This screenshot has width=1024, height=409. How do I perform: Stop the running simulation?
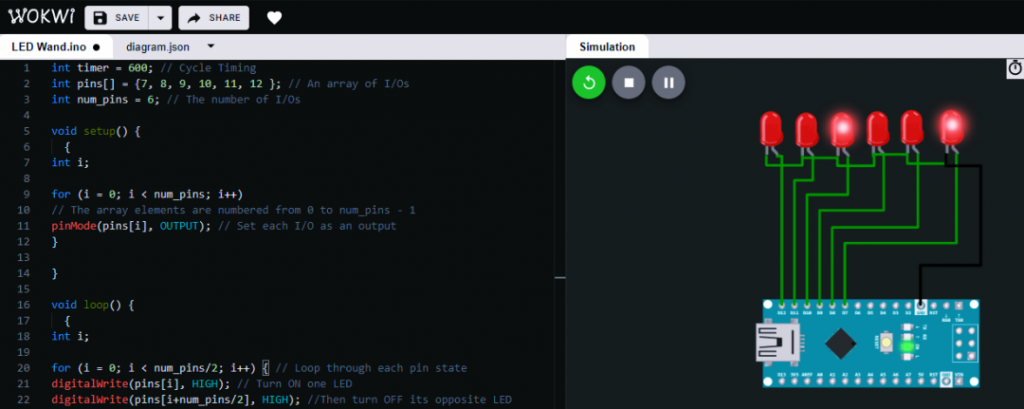pyautogui.click(x=628, y=82)
